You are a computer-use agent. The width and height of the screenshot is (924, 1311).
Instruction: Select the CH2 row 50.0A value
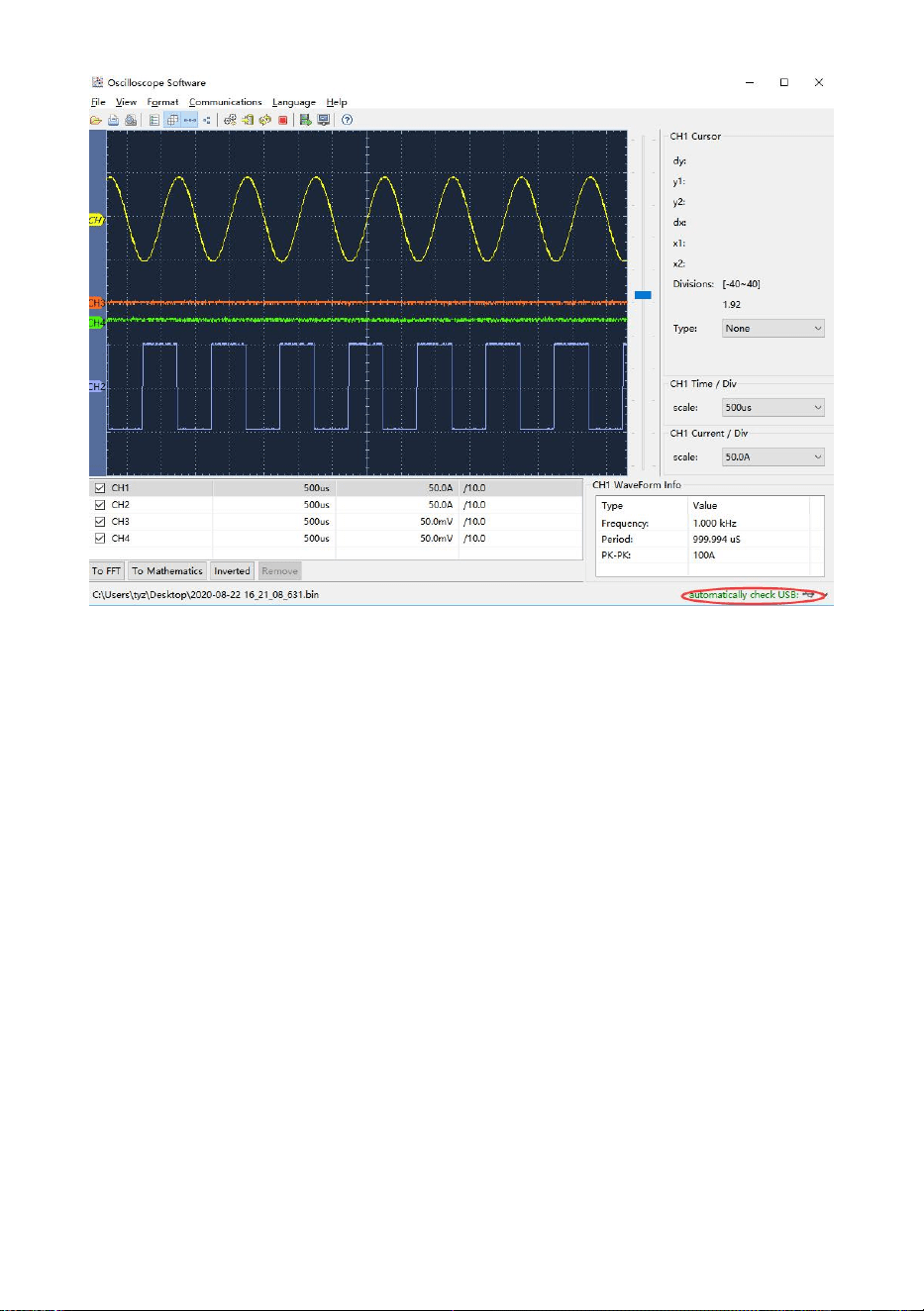tap(440, 505)
